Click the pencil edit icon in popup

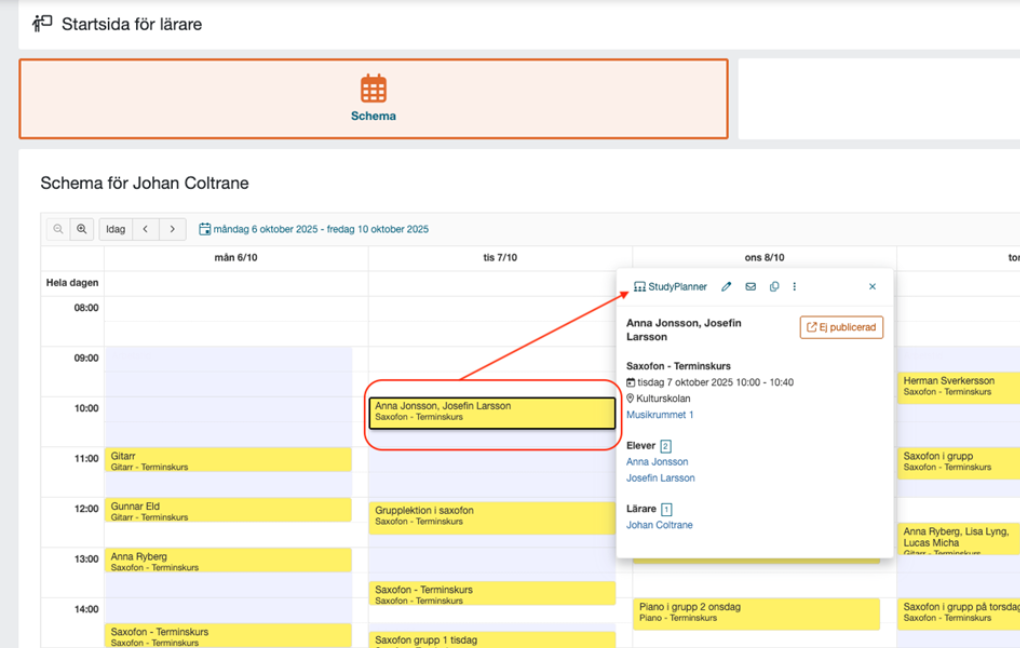(726, 287)
